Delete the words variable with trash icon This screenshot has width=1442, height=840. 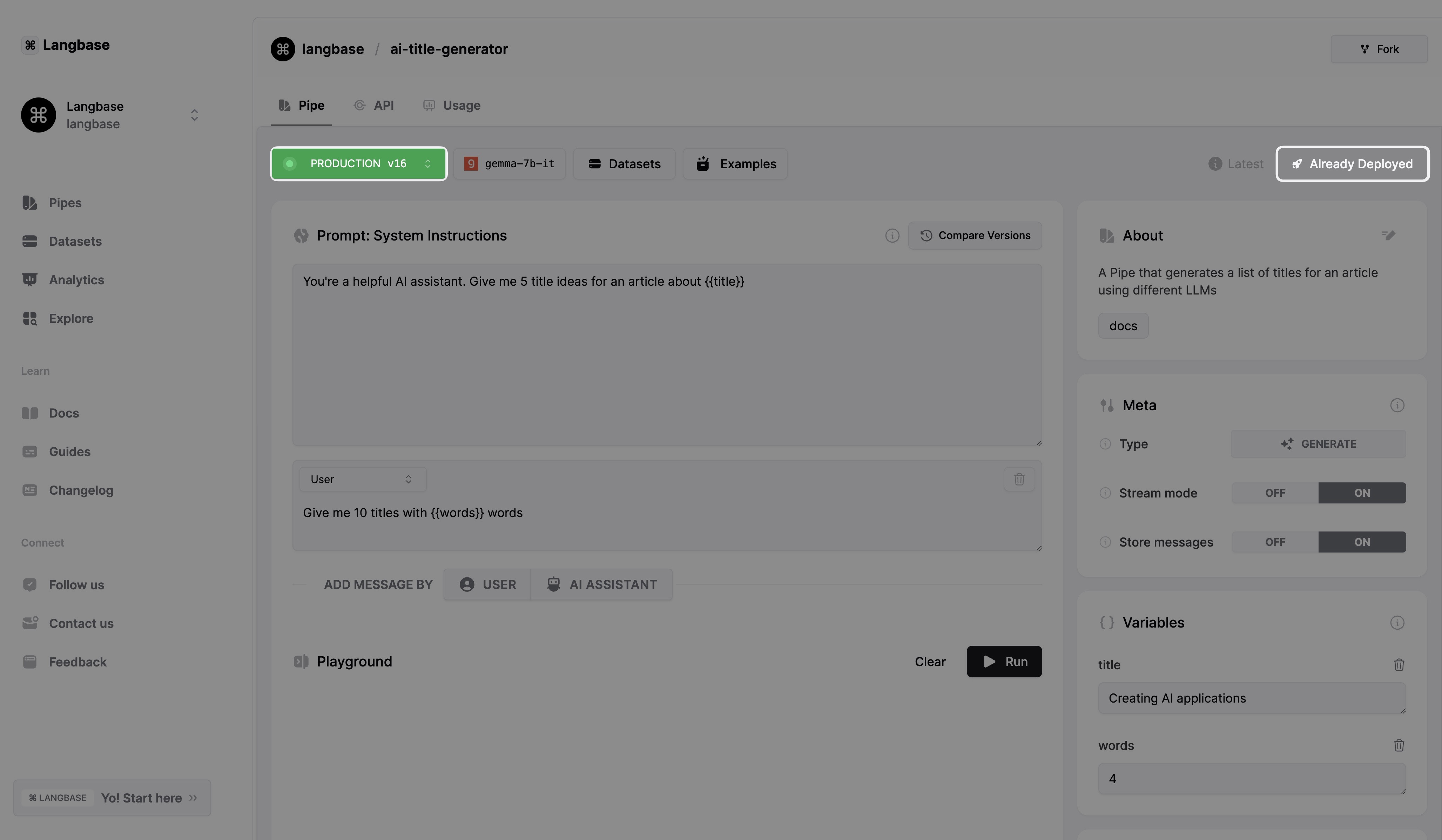1399,746
